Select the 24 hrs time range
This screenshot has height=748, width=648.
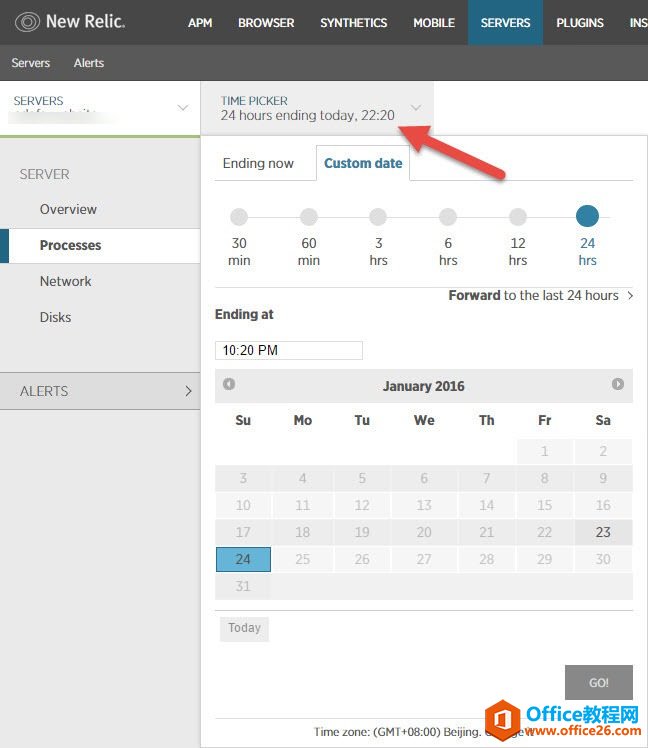(587, 216)
